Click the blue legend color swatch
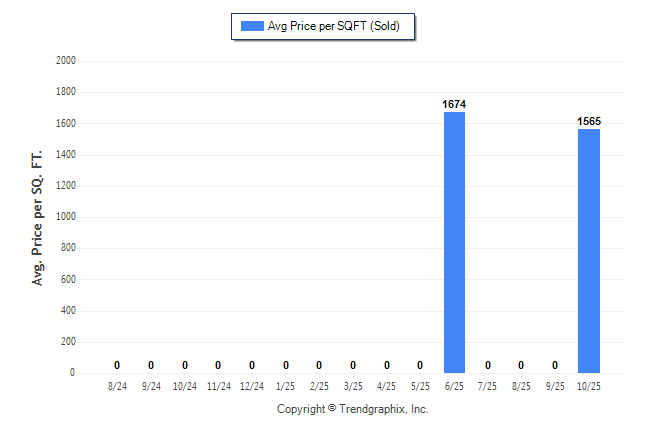The width and height of the screenshot is (646, 434). click(x=250, y=26)
